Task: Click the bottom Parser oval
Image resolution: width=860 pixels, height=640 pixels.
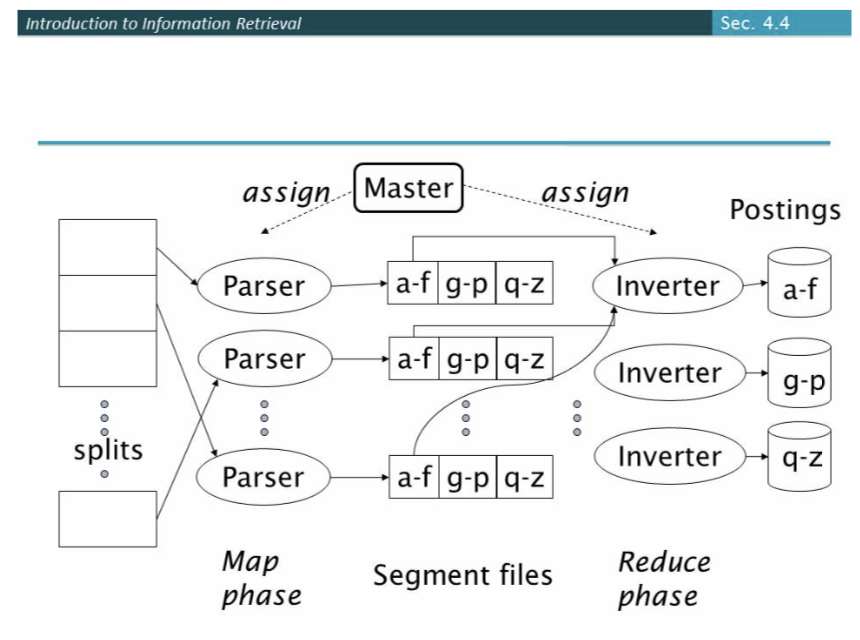Action: (263, 478)
